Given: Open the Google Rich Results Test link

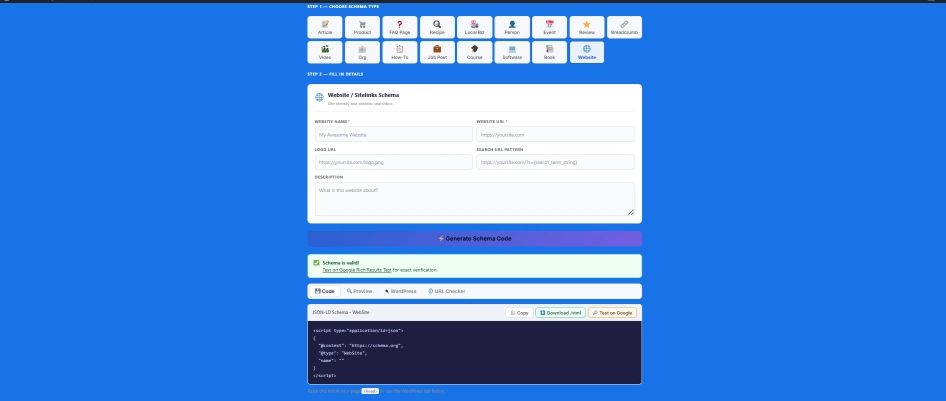Looking at the screenshot, I should [x=357, y=270].
